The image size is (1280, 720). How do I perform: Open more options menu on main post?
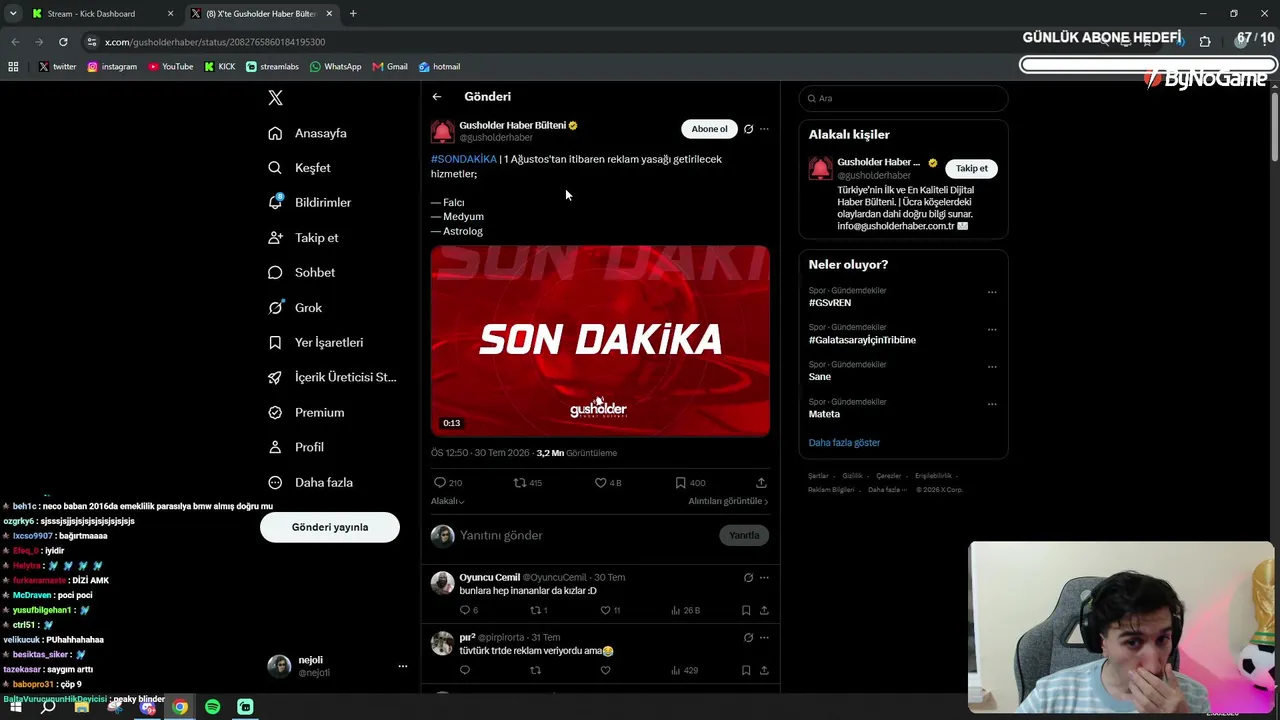[764, 129]
